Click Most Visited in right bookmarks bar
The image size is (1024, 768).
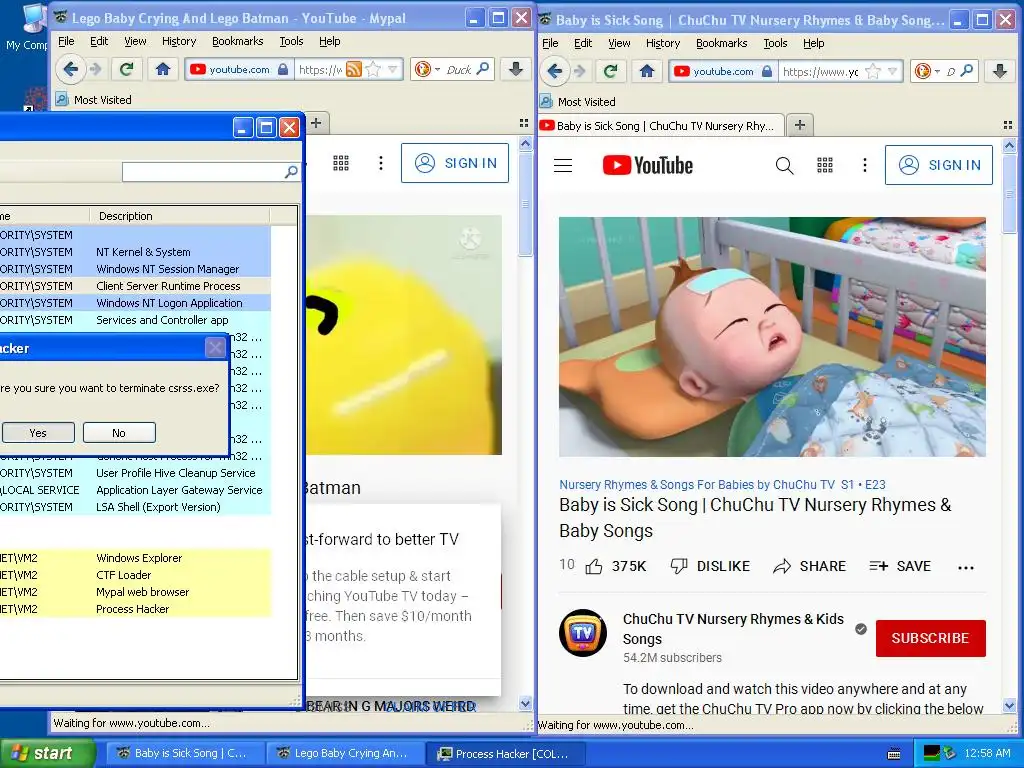tap(579, 102)
